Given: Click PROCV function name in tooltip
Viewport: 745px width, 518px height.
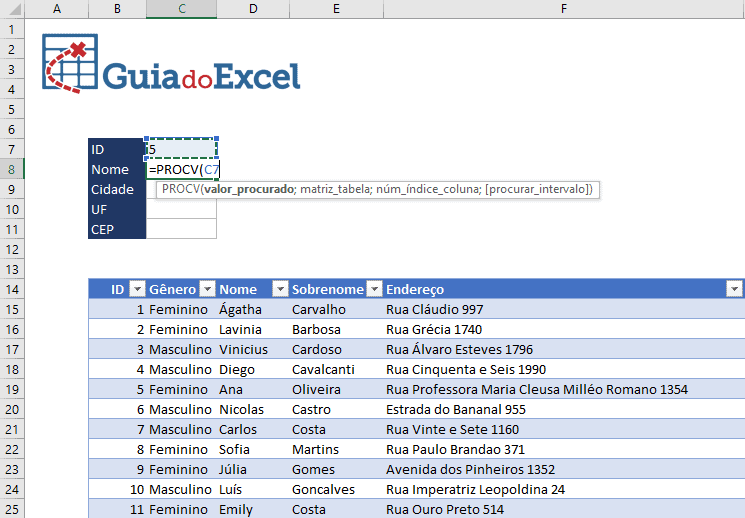Looking at the screenshot, I should pyautogui.click(x=181, y=189).
